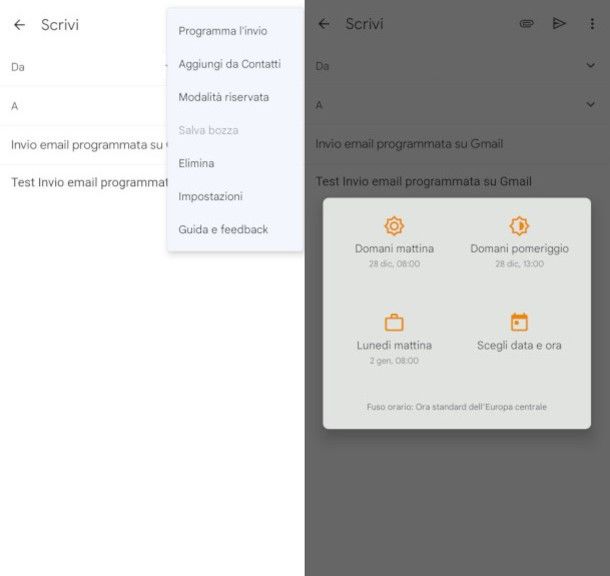Click subject field in left compose screen
The width and height of the screenshot is (610, 576).
pyautogui.click(x=83, y=145)
